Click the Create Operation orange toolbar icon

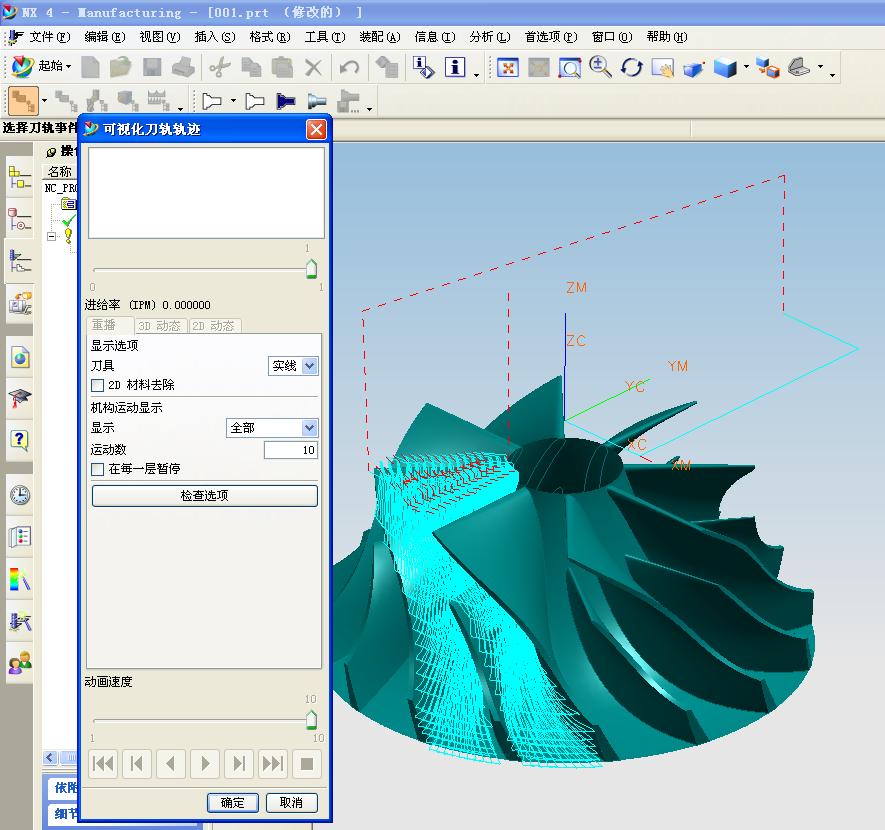point(23,102)
